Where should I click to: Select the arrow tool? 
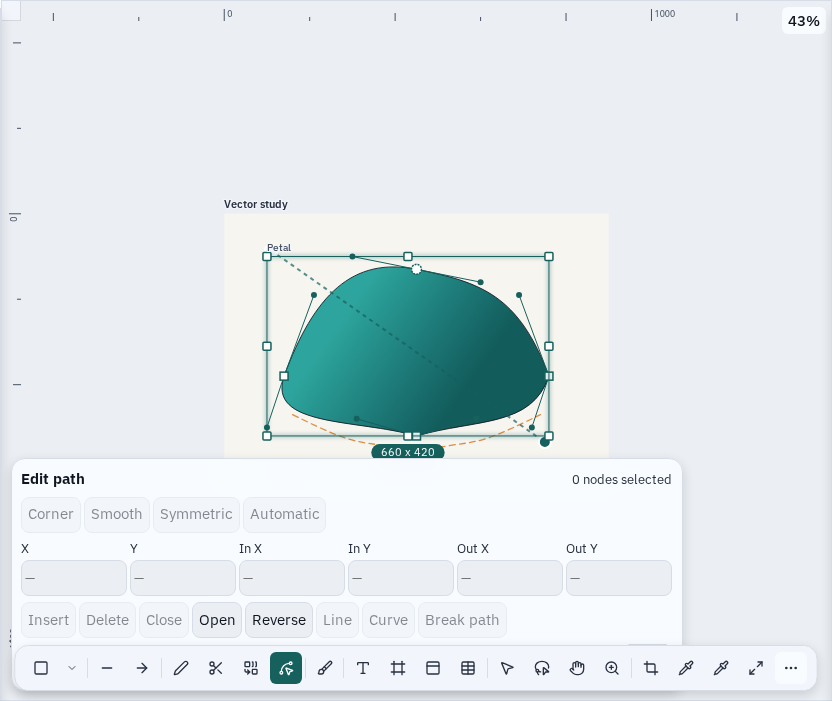[x=142, y=668]
